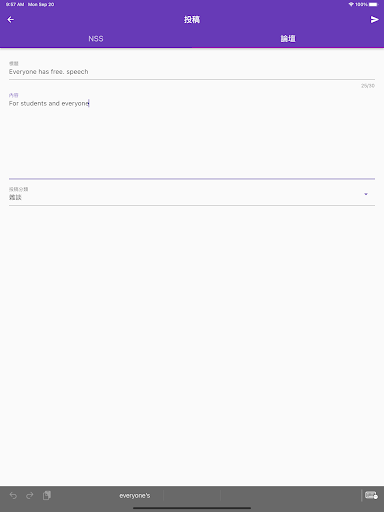The width and height of the screenshot is (384, 512).
Task: Tap the clipboard paste icon
Action: point(47,496)
